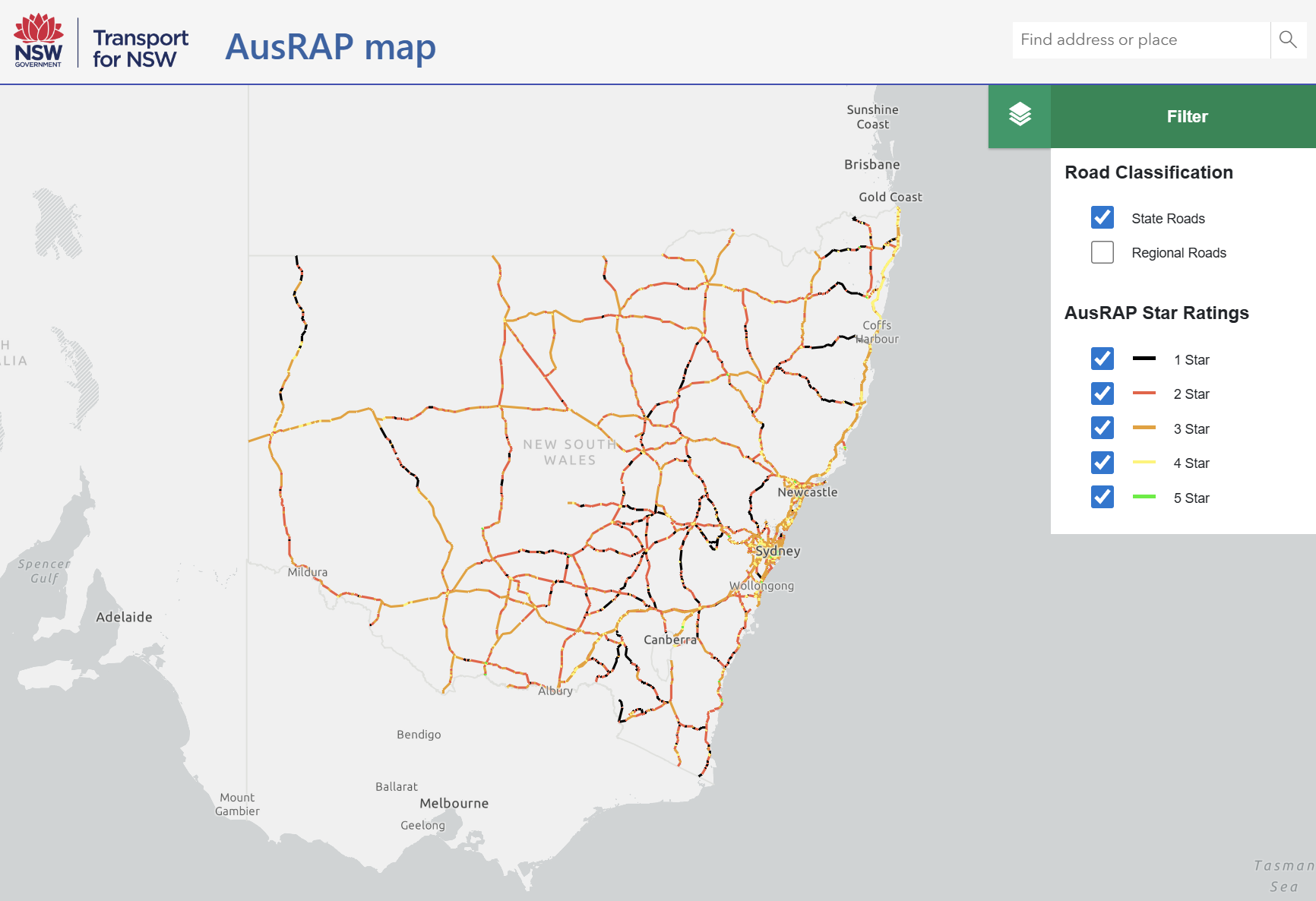Click the AusRAP map title

point(331,47)
